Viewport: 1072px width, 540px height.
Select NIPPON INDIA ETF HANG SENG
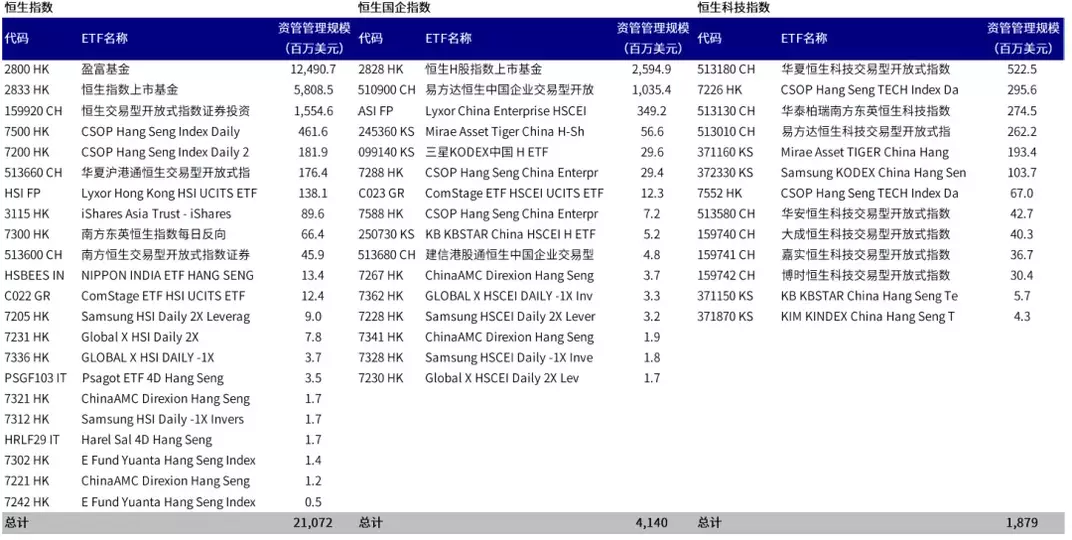tap(168, 275)
